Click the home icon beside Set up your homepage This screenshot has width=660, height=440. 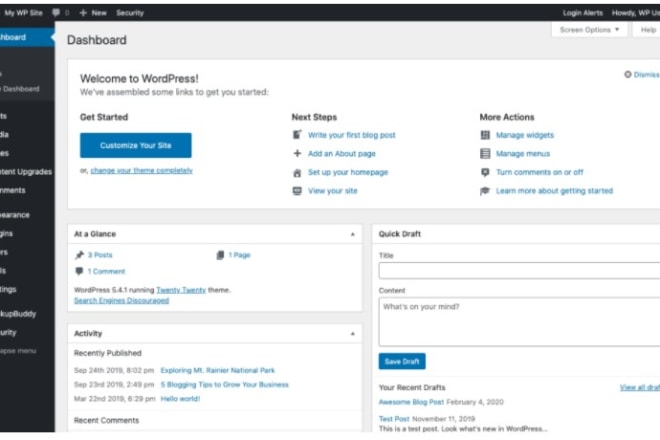point(297,172)
